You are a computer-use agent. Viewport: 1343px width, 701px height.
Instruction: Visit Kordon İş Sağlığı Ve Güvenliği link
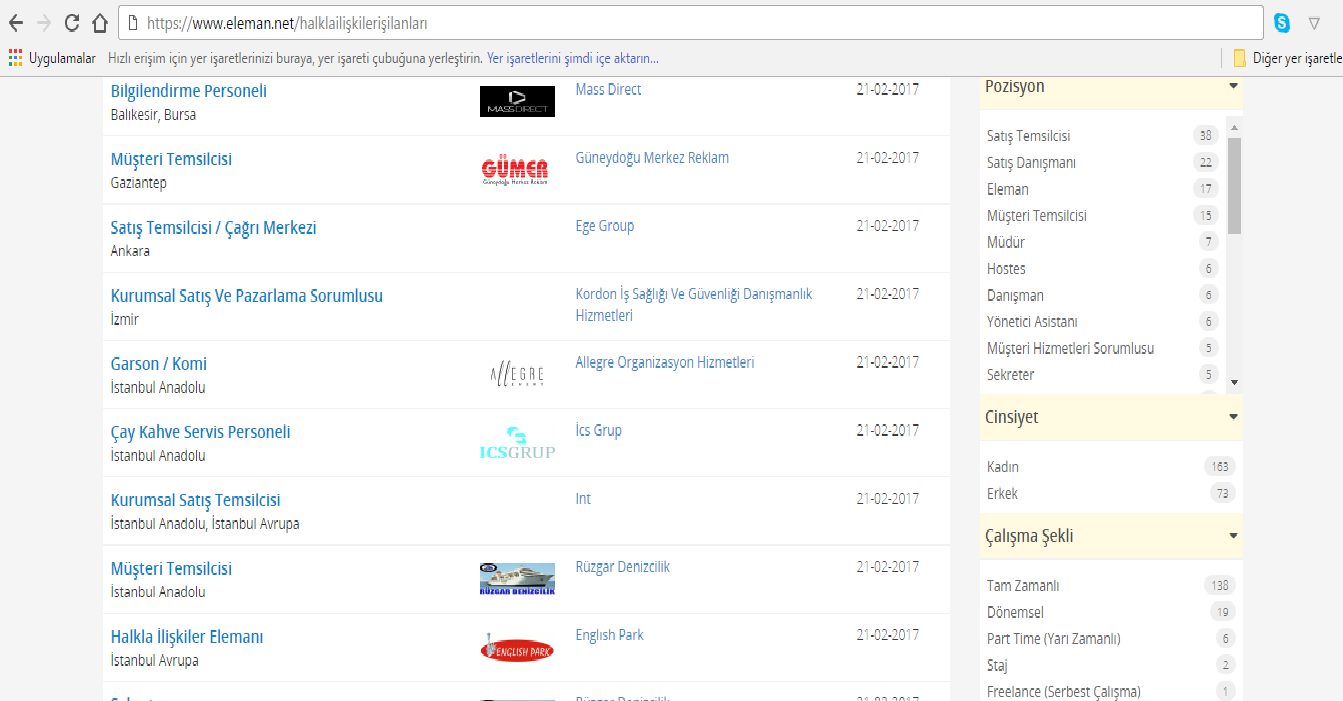(694, 305)
